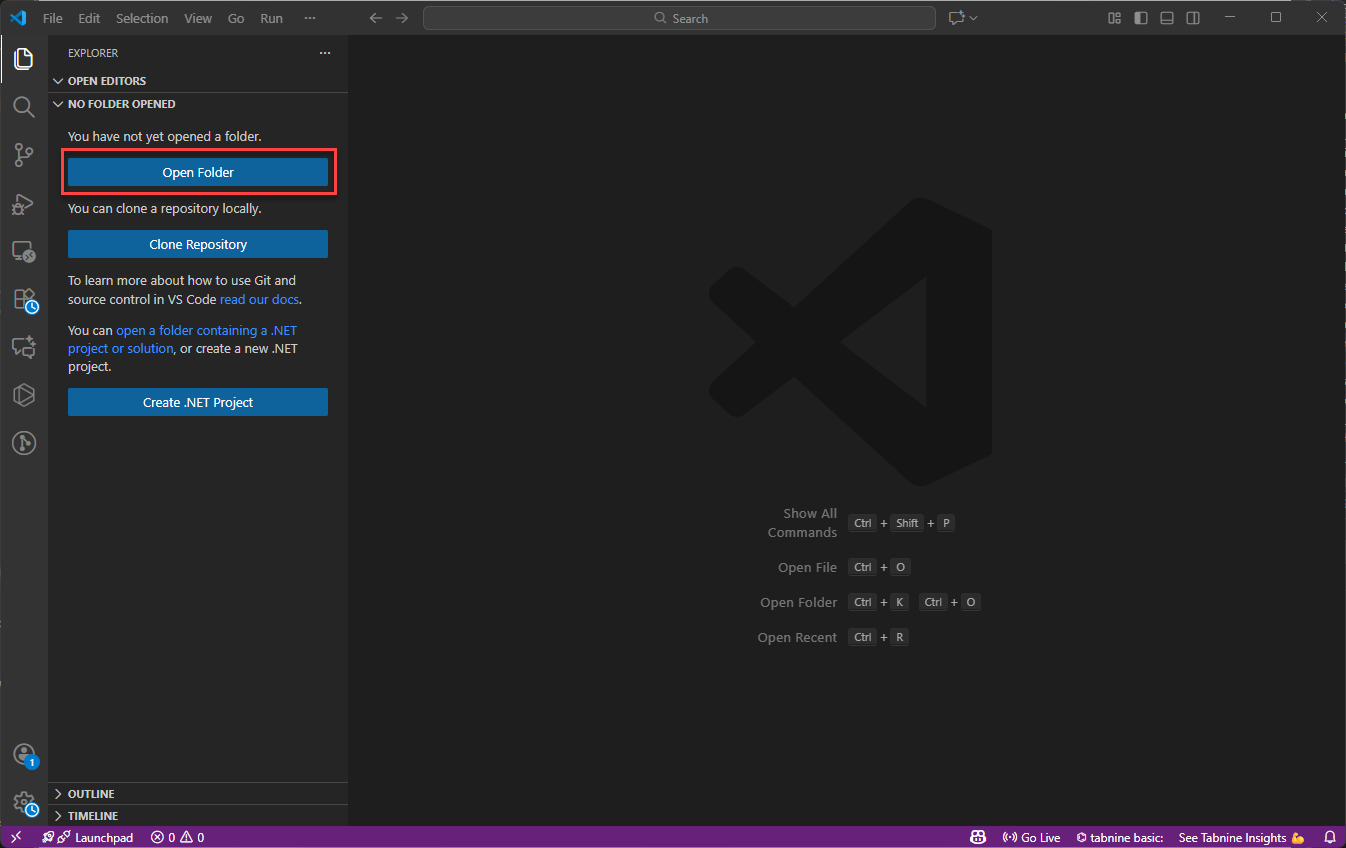Follow the 'read our docs' link
This screenshot has height=848, width=1346.
point(259,299)
